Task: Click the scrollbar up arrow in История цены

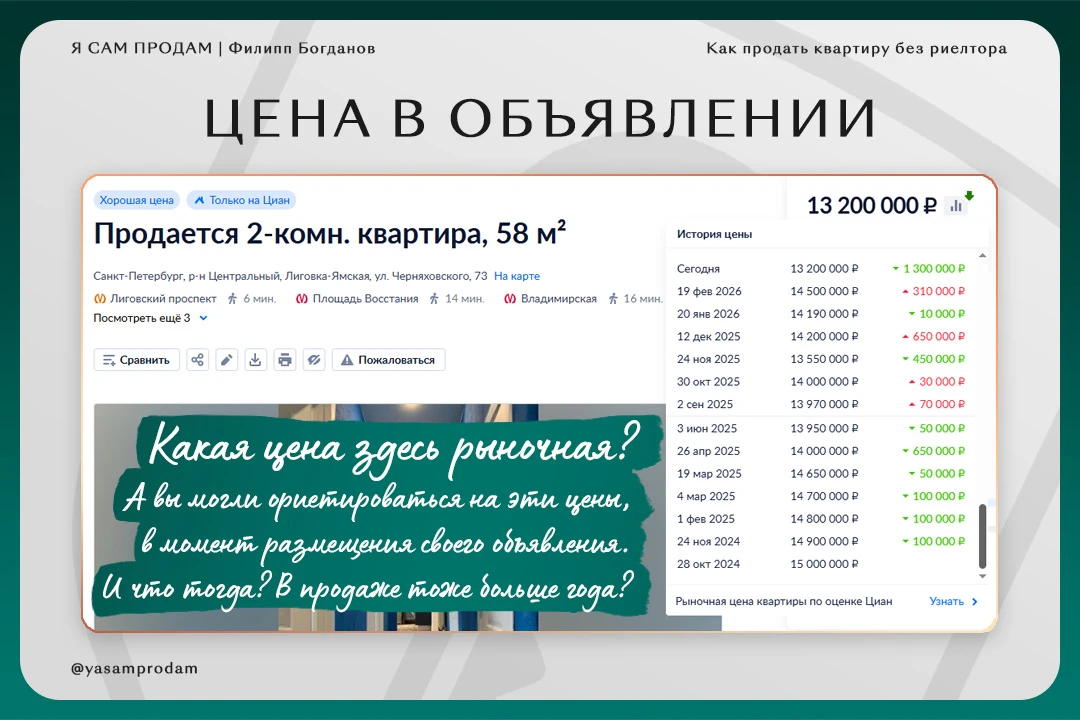Action: click(983, 256)
